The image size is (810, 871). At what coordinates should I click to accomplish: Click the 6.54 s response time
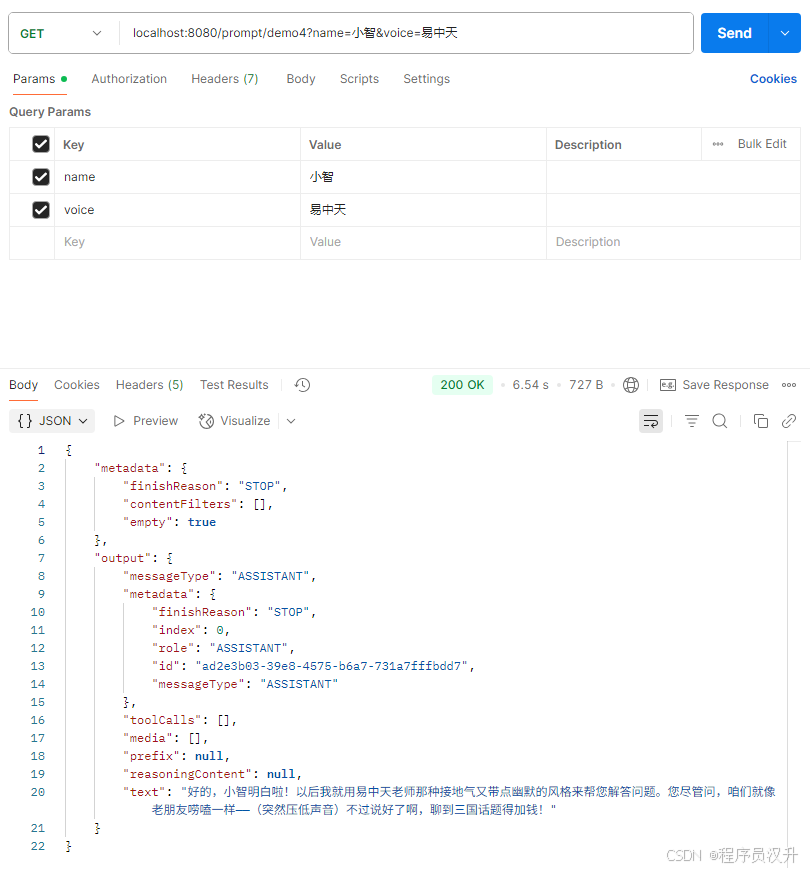[530, 385]
